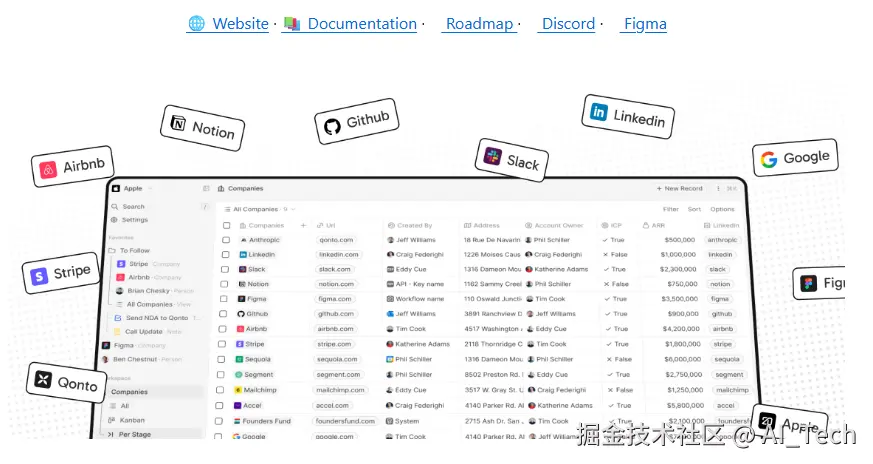873x464 pixels.
Task: Open All Companies view favorite
Action: pyautogui.click(x=153, y=305)
